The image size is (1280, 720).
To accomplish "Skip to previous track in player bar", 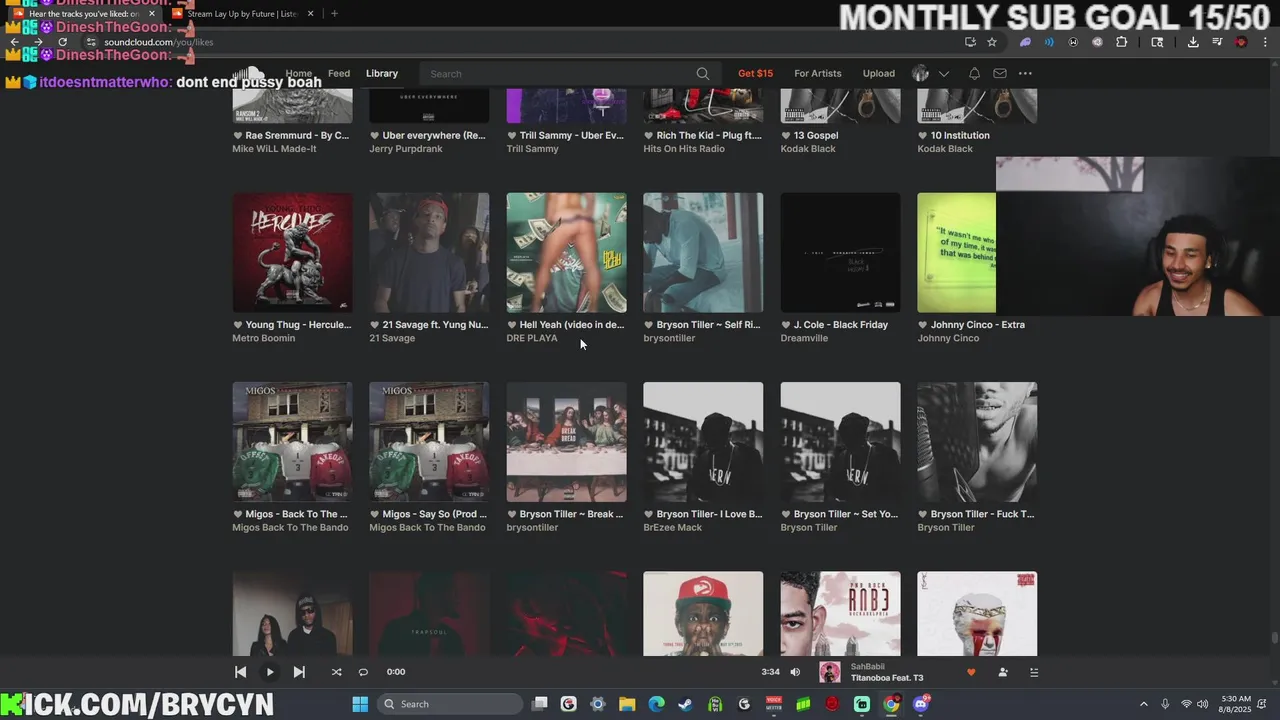I will [240, 672].
